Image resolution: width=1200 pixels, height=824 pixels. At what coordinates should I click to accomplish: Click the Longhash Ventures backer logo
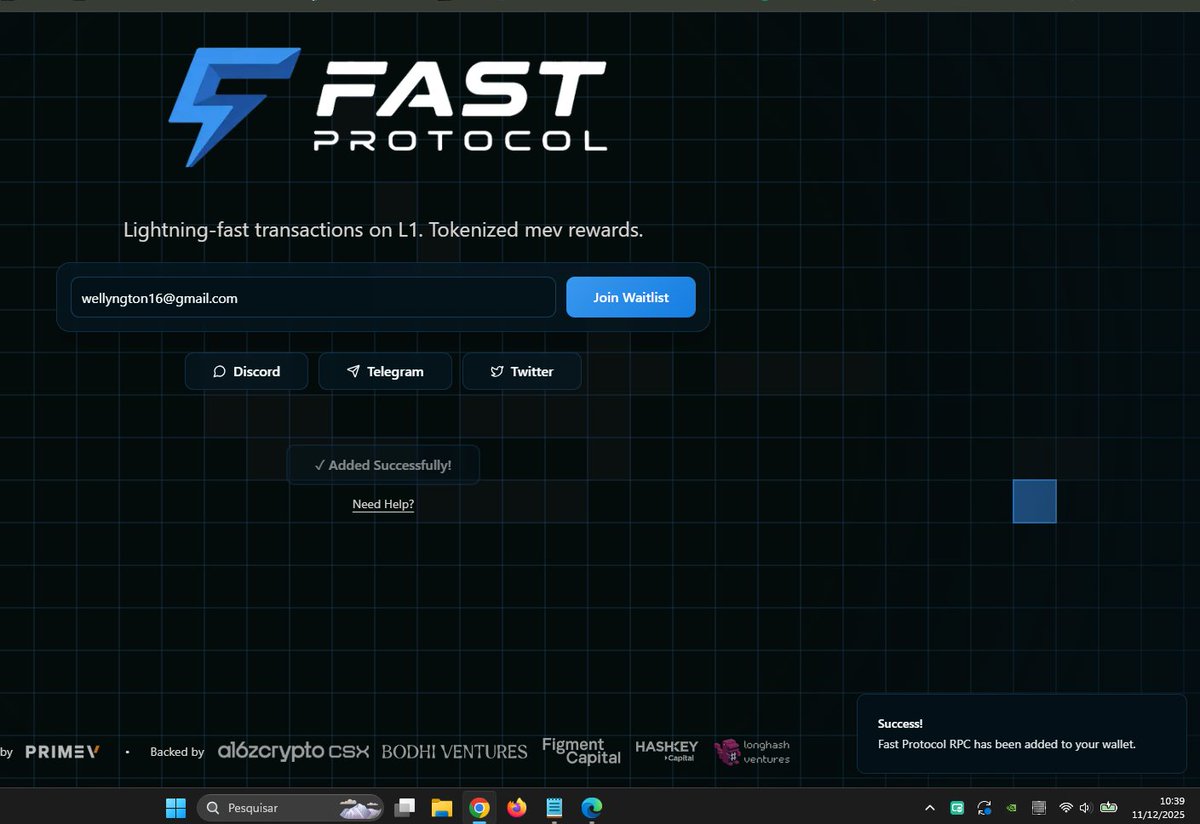click(x=753, y=752)
